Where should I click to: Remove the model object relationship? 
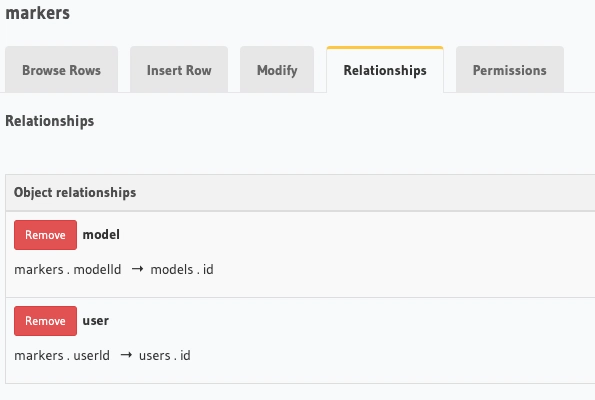point(46,235)
